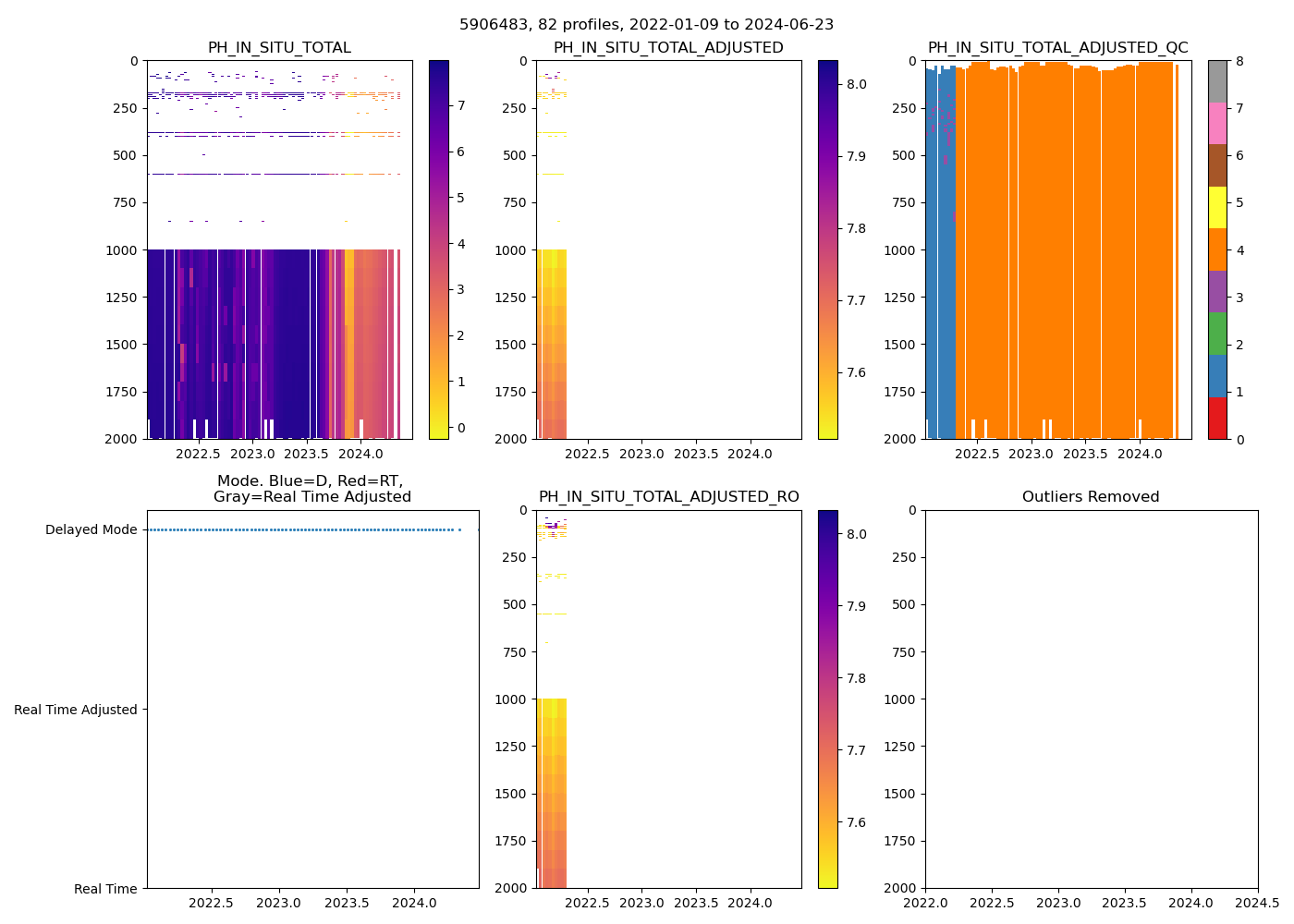The image size is (1294, 924).
Task: Click the PH_IN_SITU_TOTAL_ADJUSTED_RO plot title
Action: point(668,497)
